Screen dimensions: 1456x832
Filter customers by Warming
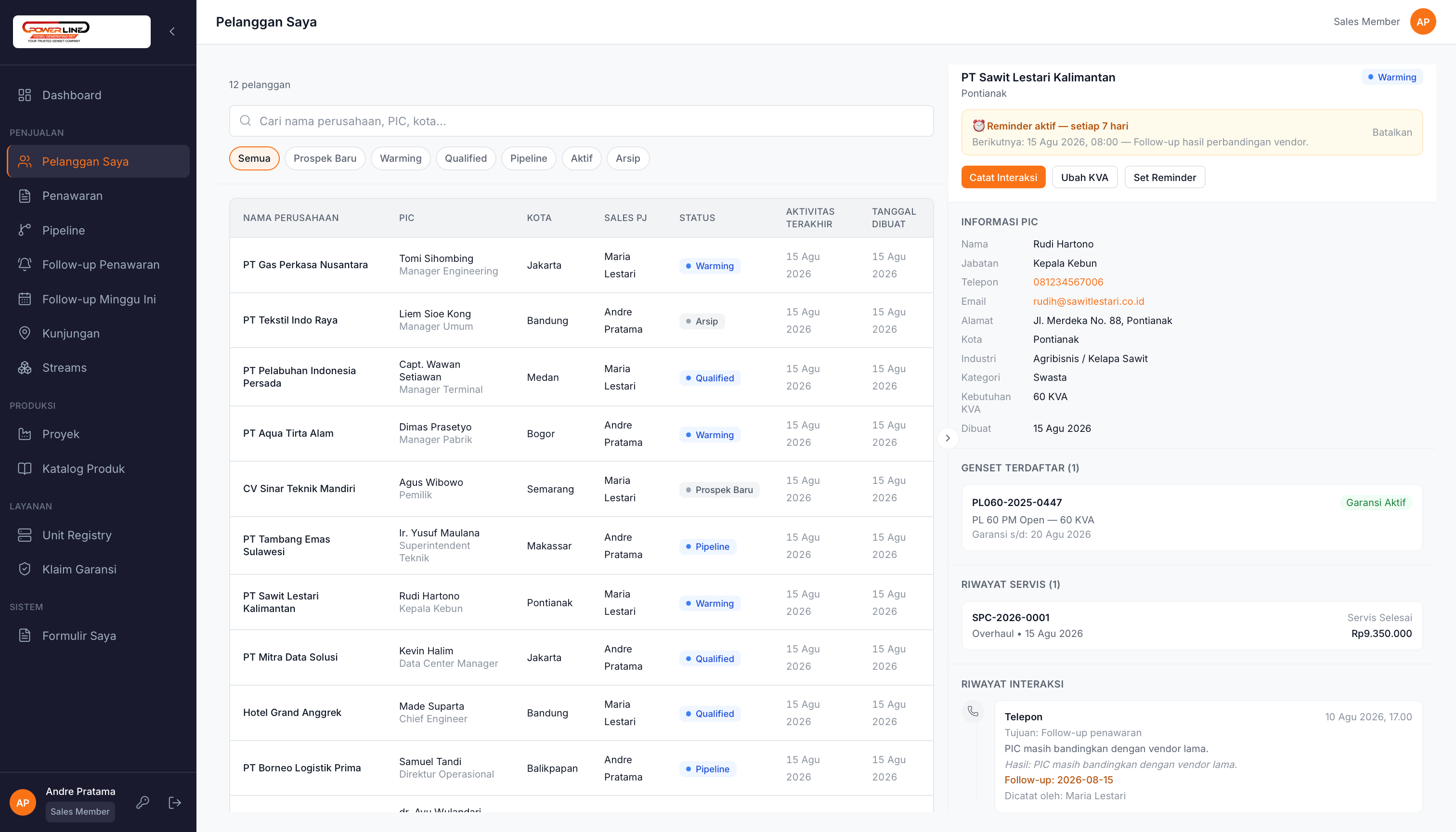(x=401, y=158)
